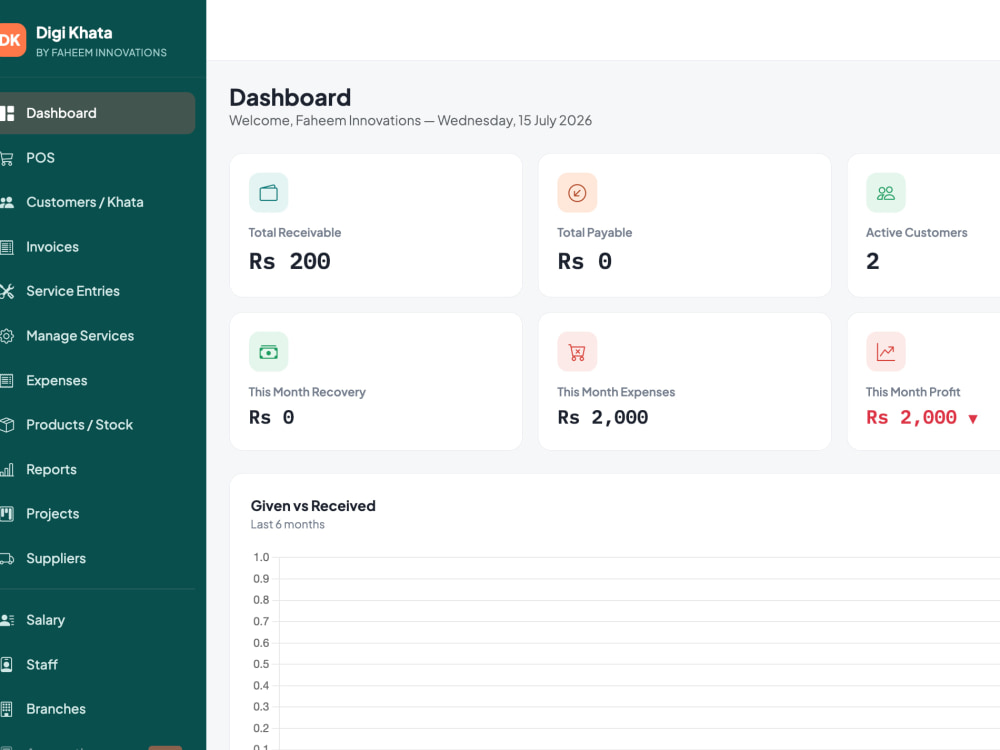Go to Products / Stock
The height and width of the screenshot is (750, 1000).
pos(98,425)
